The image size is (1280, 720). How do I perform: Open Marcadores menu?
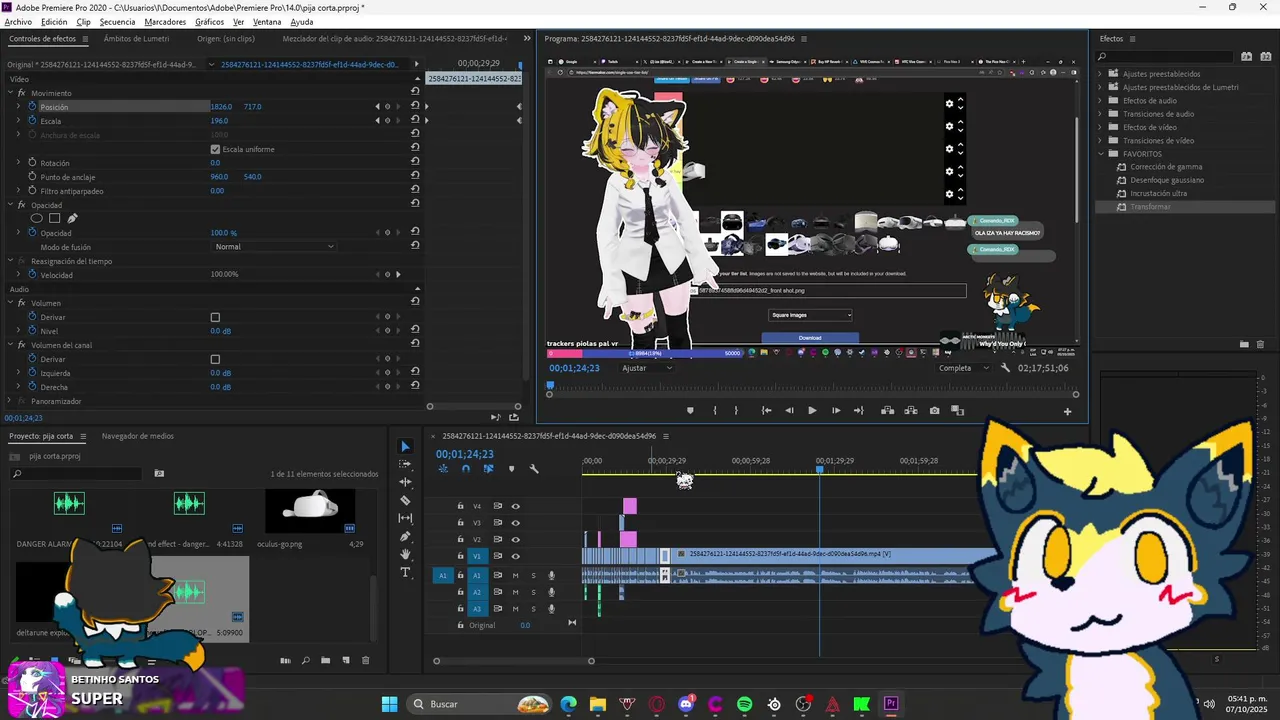(x=165, y=21)
